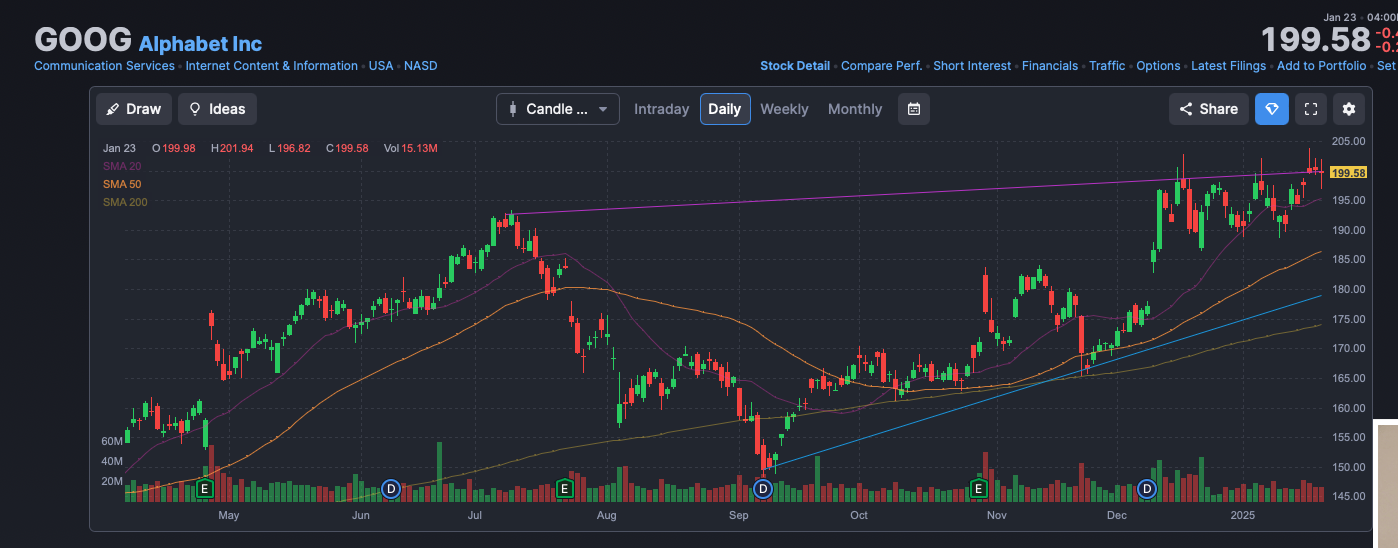Image resolution: width=1398 pixels, height=548 pixels.
Task: Click the Vol 15.13M readout
Action: click(x=410, y=148)
